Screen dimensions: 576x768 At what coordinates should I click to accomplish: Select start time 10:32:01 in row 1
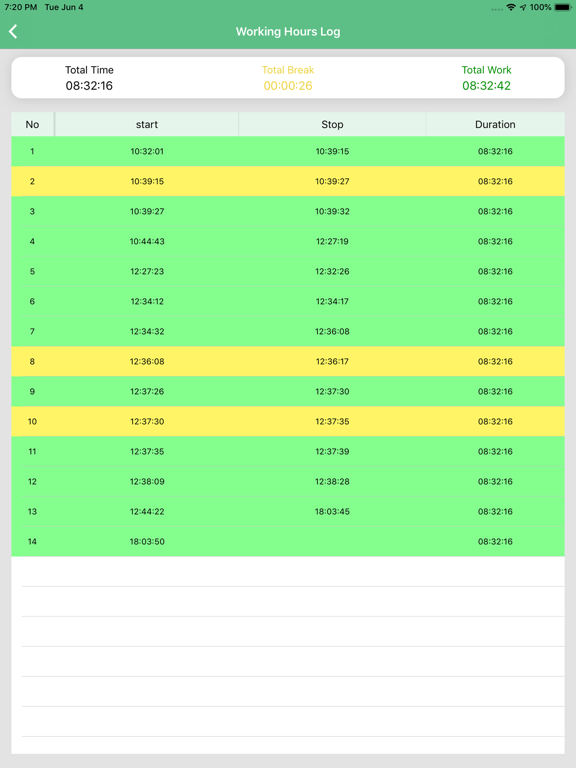[147, 151]
